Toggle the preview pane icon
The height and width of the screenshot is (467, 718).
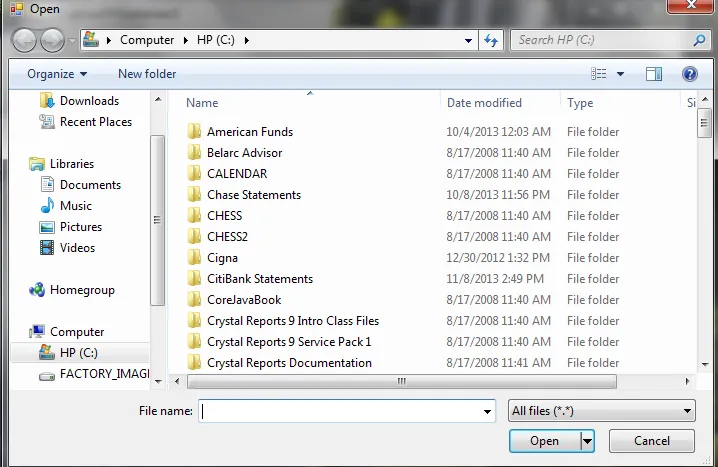[654, 74]
